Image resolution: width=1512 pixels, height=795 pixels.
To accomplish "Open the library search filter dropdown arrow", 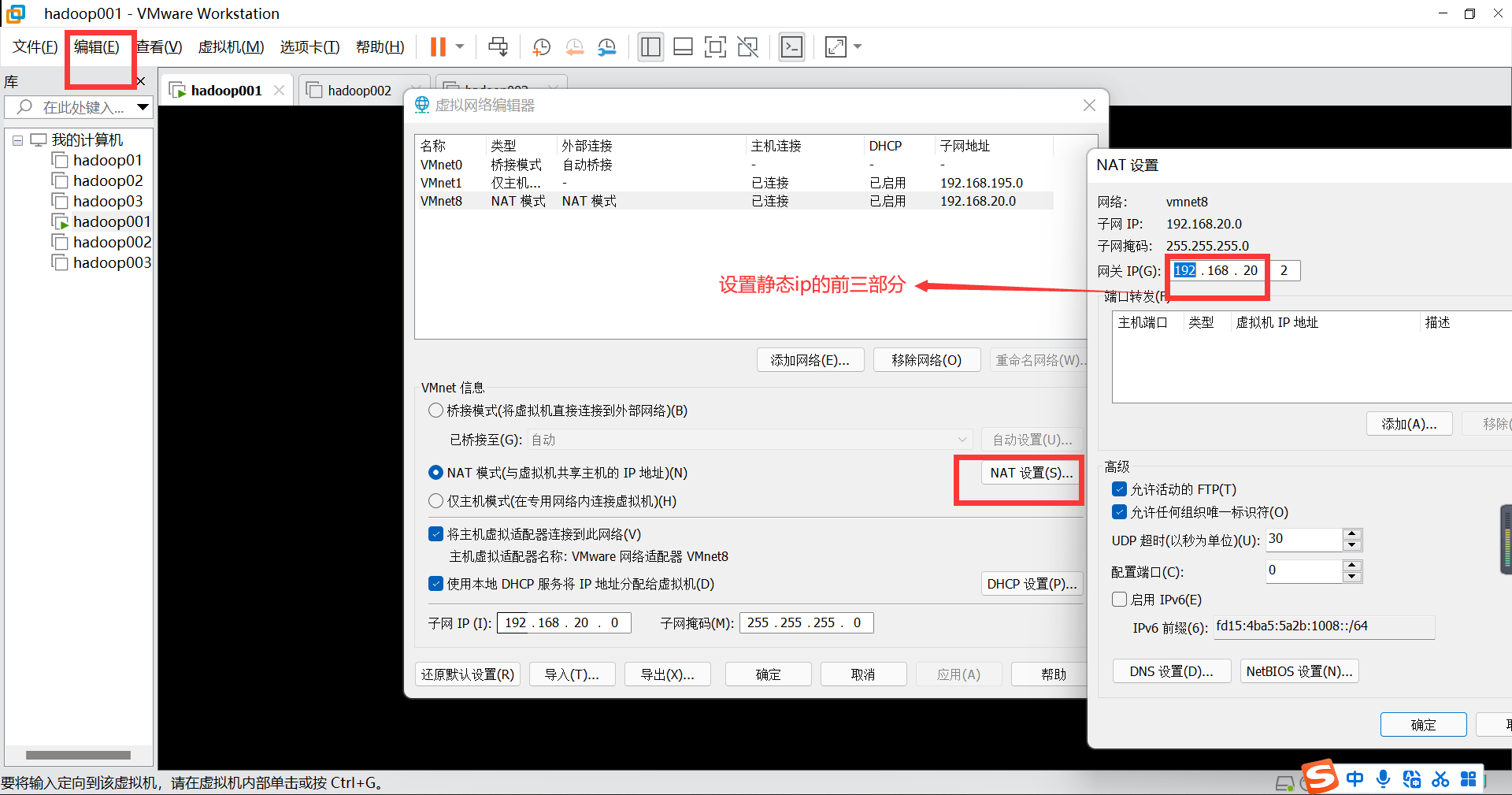I will pos(143,107).
